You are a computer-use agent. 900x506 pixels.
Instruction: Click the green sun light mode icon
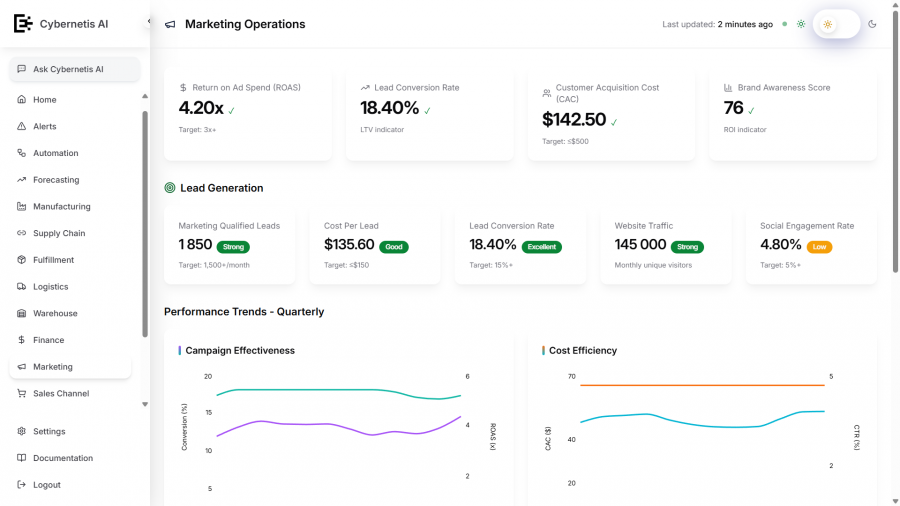[801, 24]
